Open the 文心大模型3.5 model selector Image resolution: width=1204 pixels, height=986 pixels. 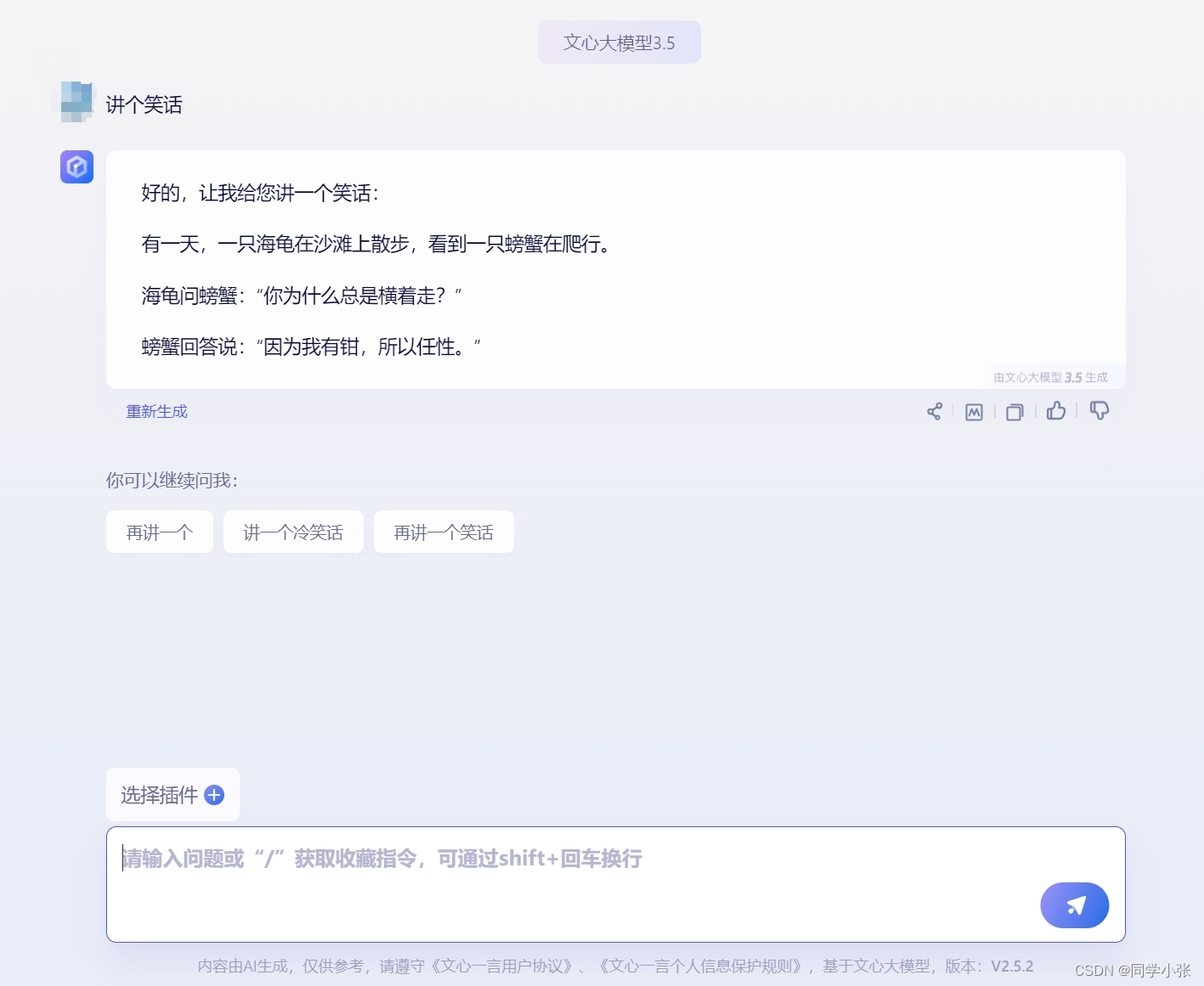coord(619,42)
